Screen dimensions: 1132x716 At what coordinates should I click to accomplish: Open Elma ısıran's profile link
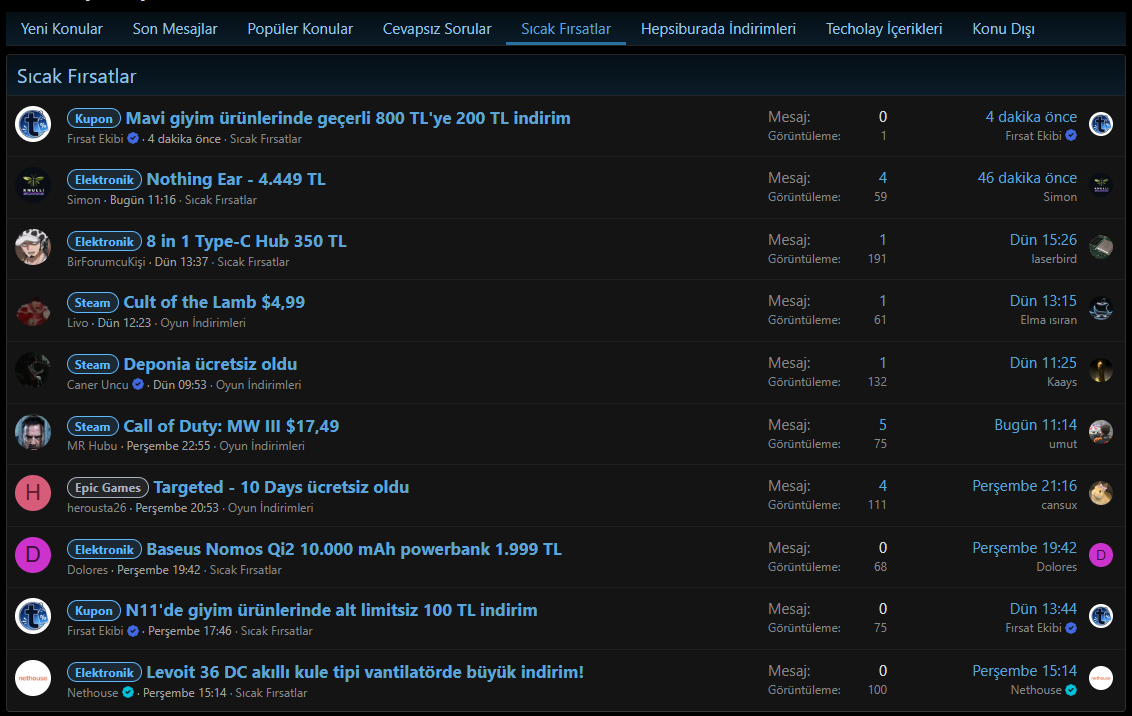coord(1048,320)
